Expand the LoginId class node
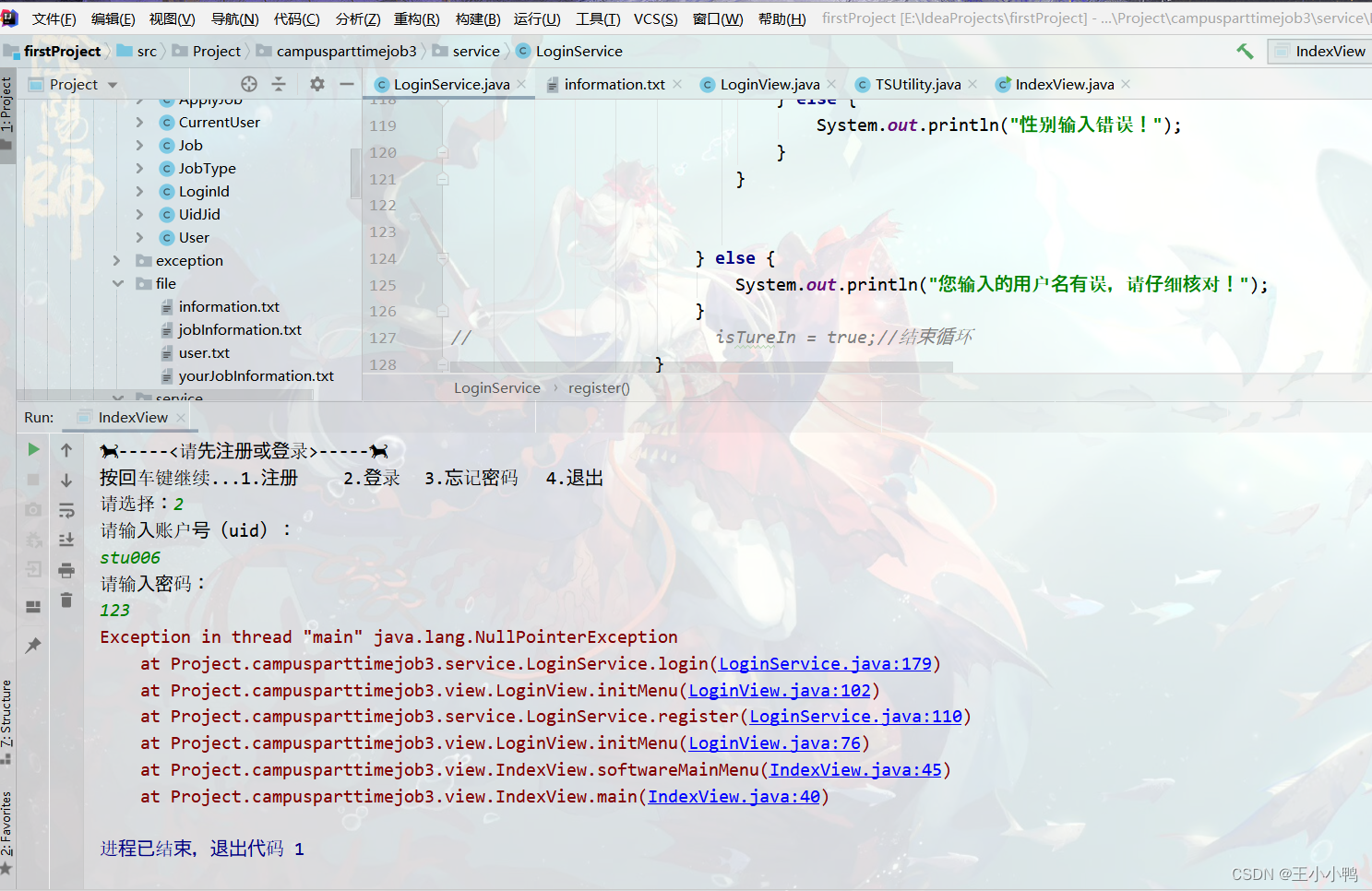Screen dimensions: 1372x891 [x=139, y=191]
